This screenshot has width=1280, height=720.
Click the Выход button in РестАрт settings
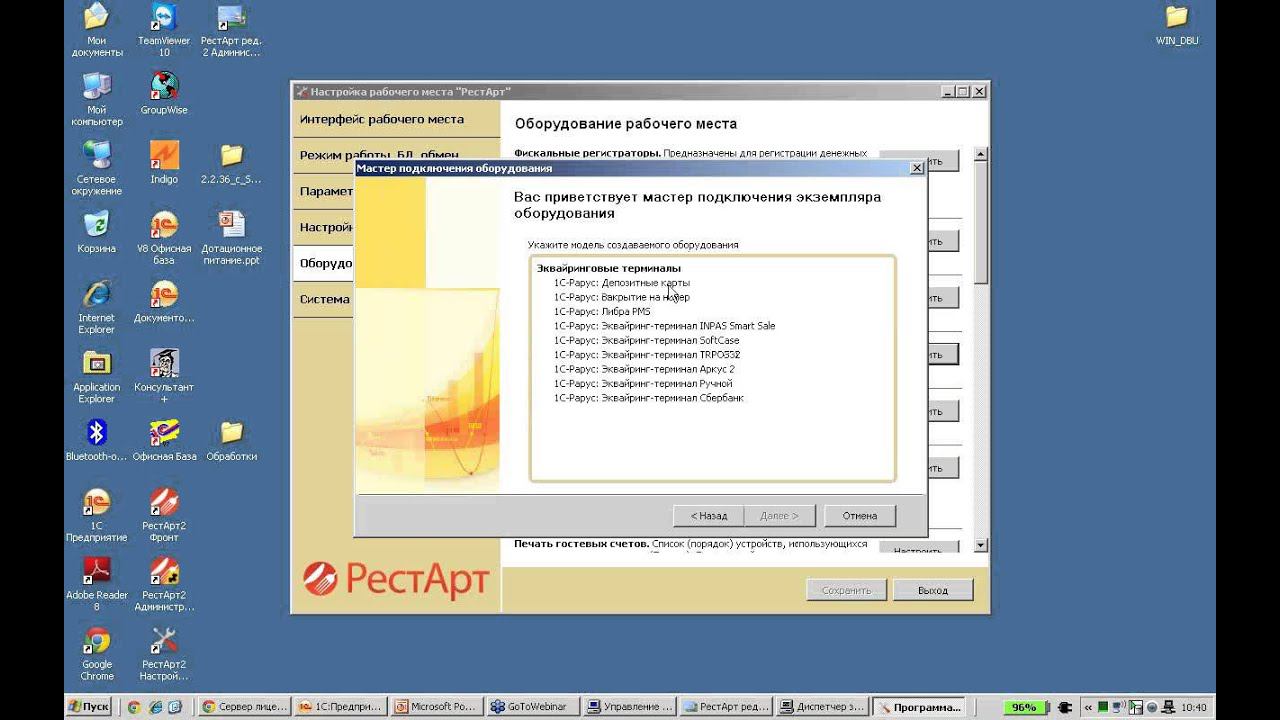(933, 590)
